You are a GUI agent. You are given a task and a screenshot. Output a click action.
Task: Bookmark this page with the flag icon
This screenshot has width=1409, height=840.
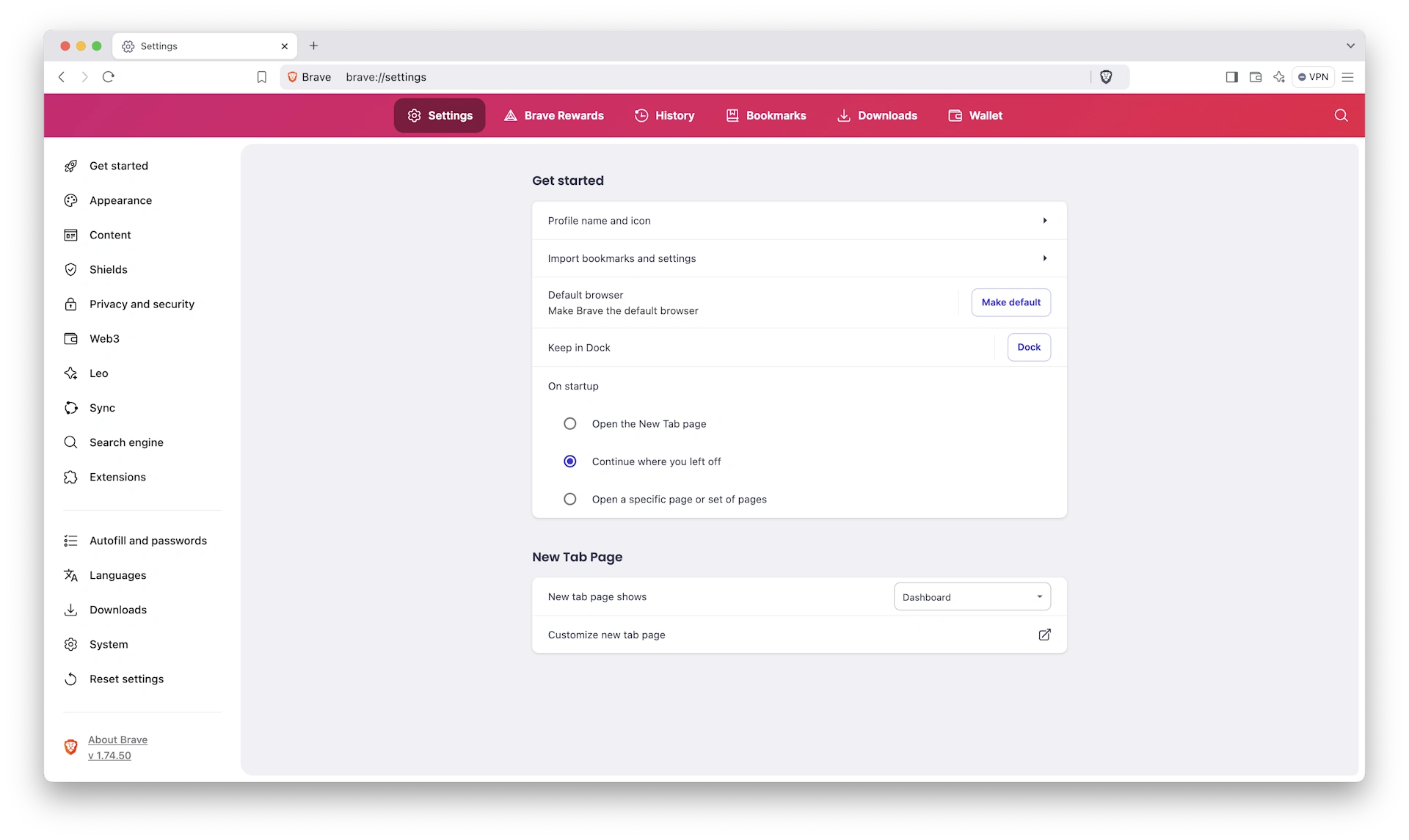(261, 77)
